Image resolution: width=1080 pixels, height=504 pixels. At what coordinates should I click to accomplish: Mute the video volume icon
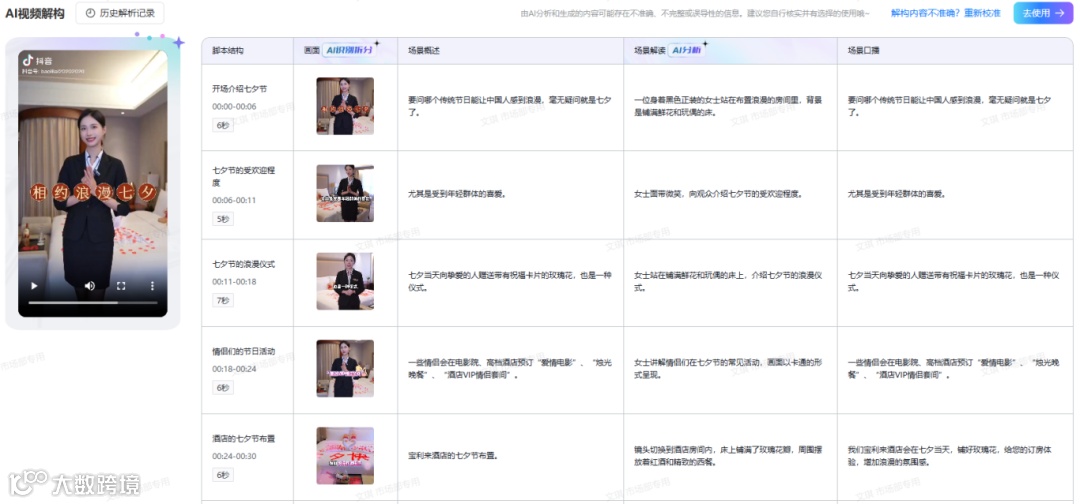point(90,286)
